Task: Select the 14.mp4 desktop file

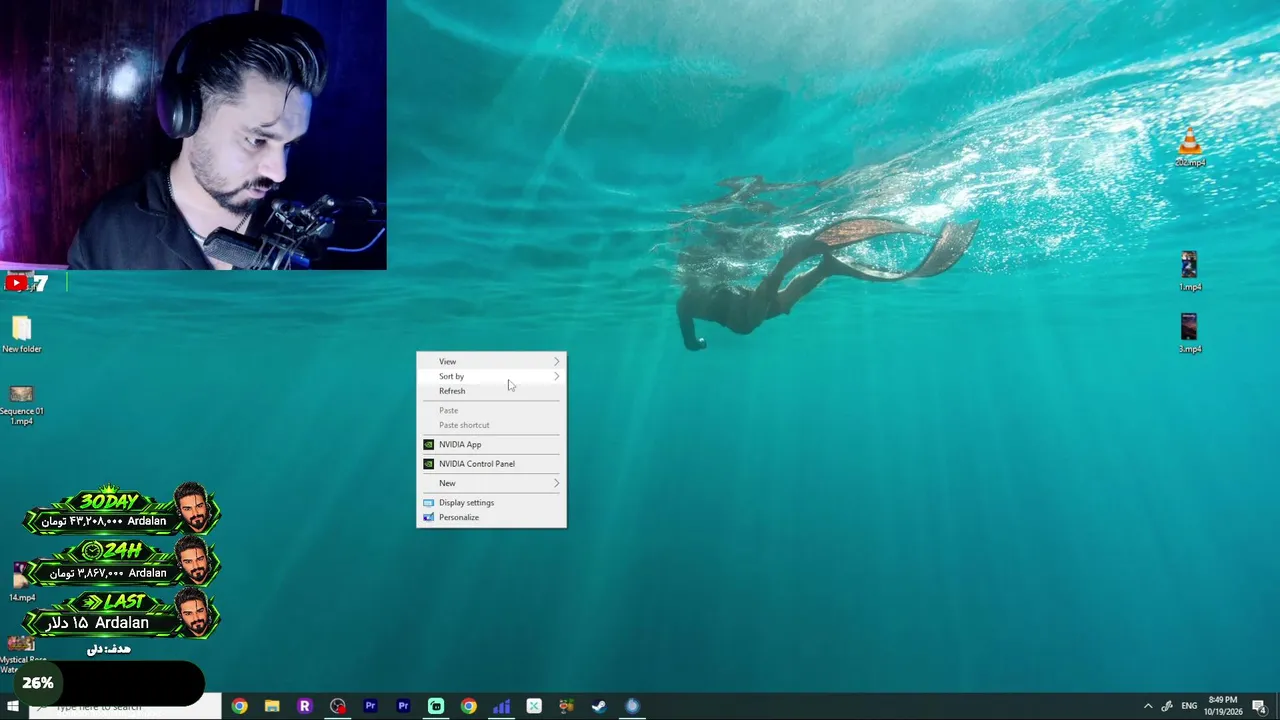Action: [x=21, y=582]
